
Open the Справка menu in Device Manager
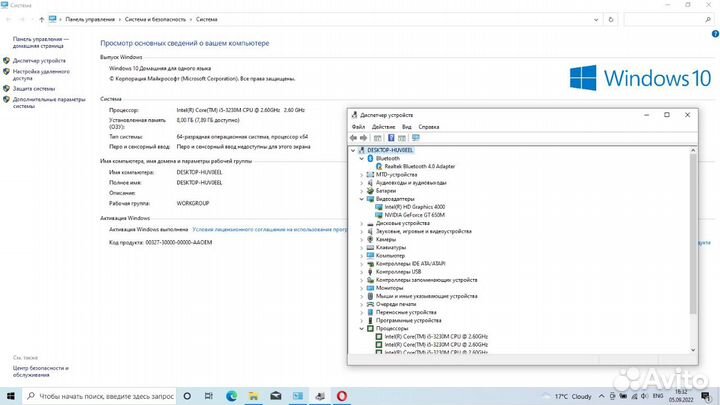click(429, 127)
